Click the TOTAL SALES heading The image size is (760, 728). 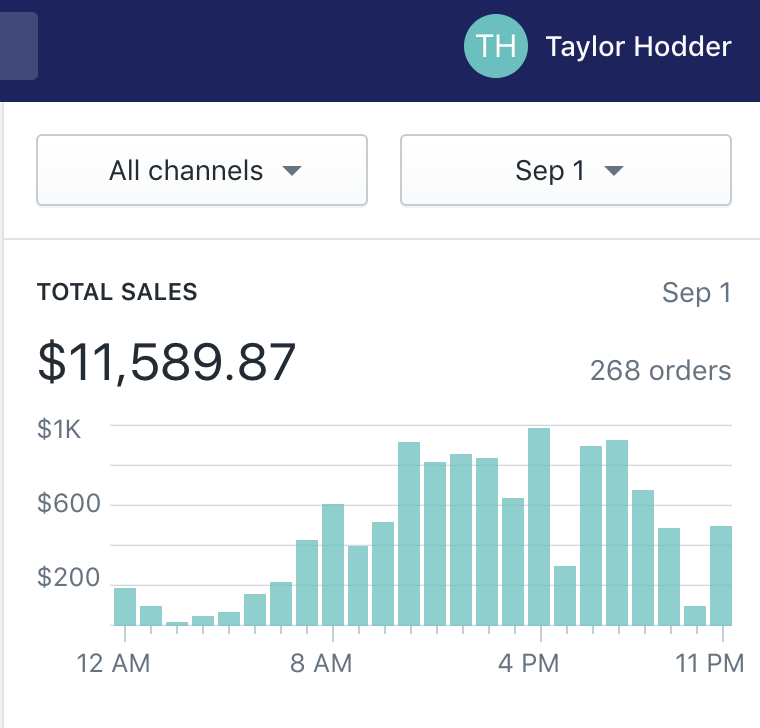pyautogui.click(x=117, y=293)
